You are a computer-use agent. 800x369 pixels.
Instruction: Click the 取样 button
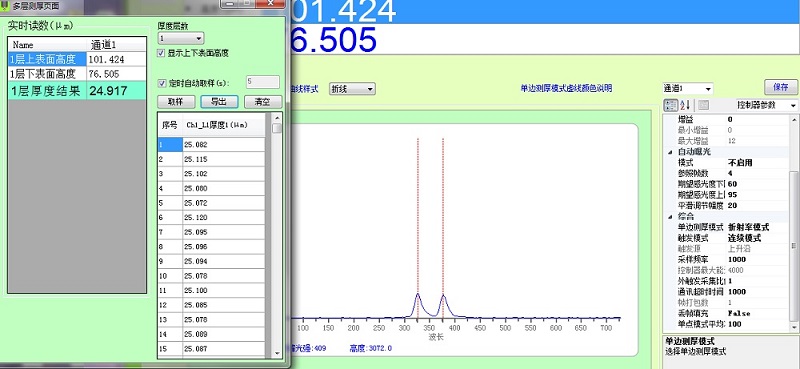[x=176, y=102]
